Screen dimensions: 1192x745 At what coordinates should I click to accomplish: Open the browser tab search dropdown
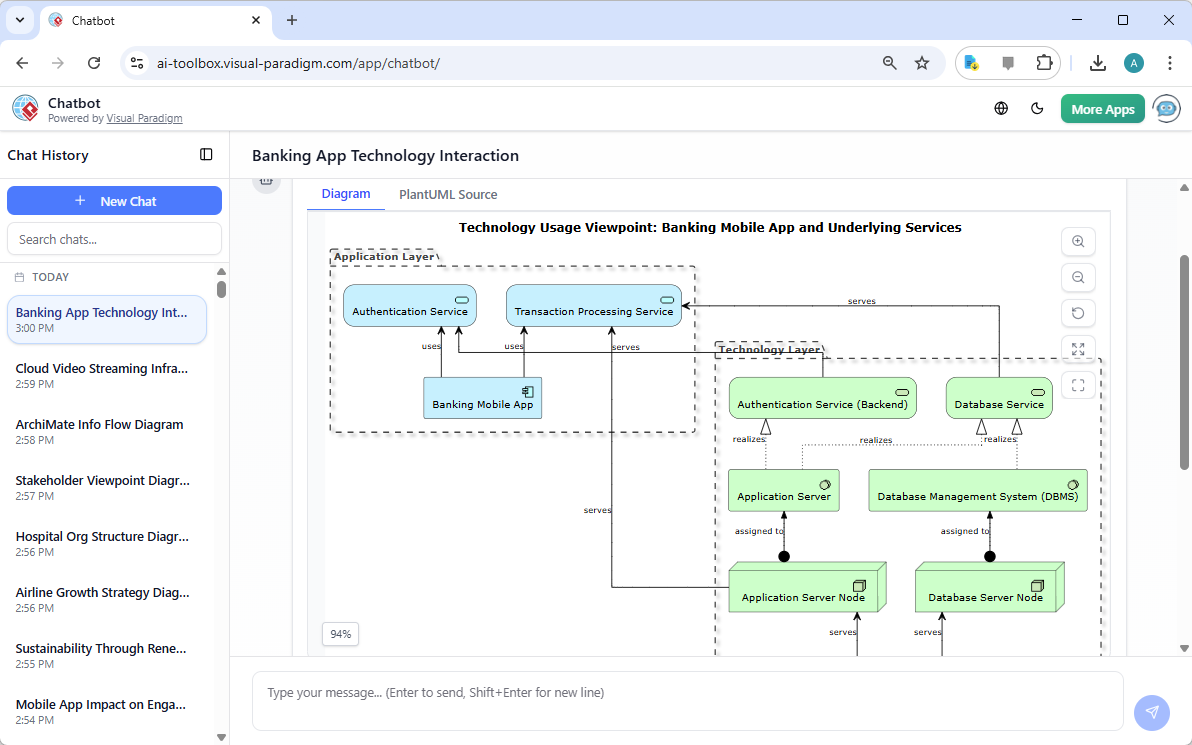click(20, 20)
